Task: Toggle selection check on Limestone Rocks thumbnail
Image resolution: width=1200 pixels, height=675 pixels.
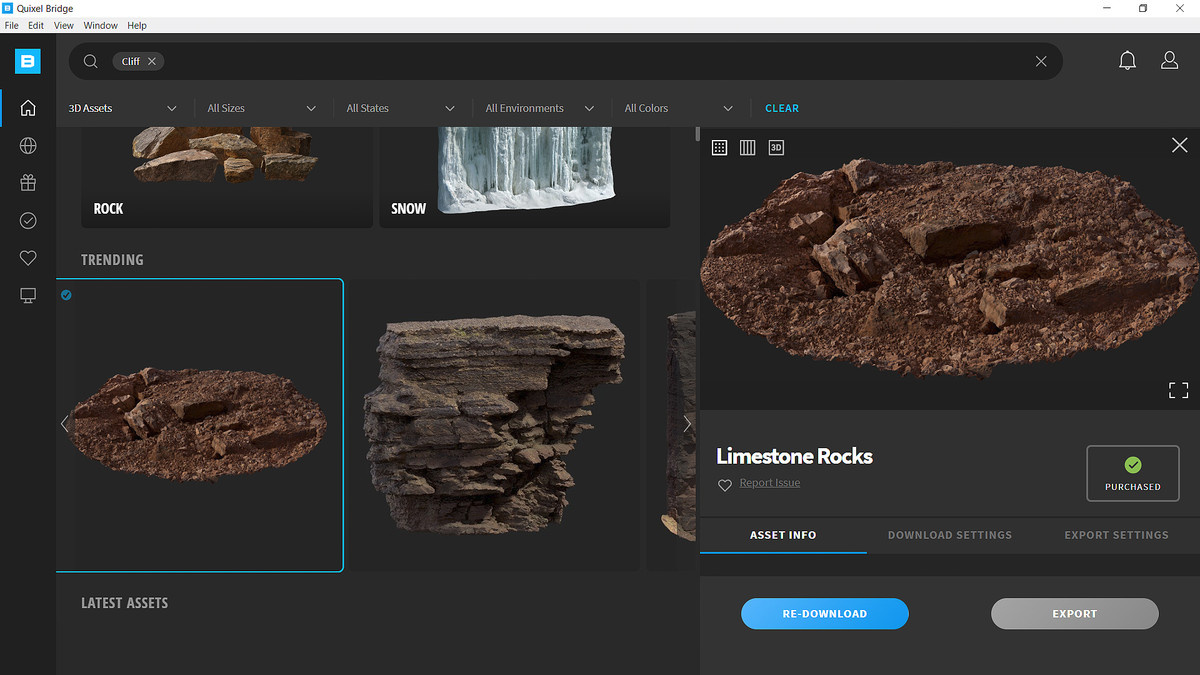Action: click(x=66, y=295)
